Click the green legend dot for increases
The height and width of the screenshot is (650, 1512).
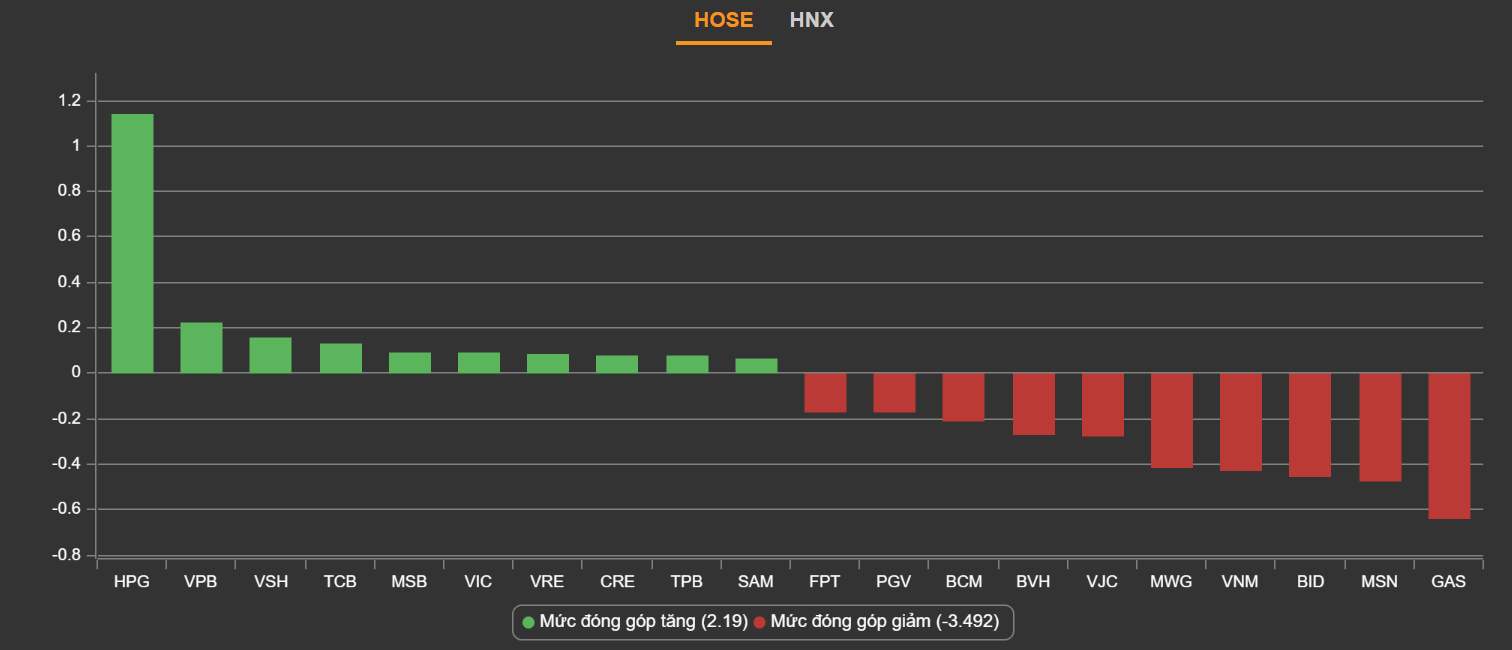tap(529, 622)
